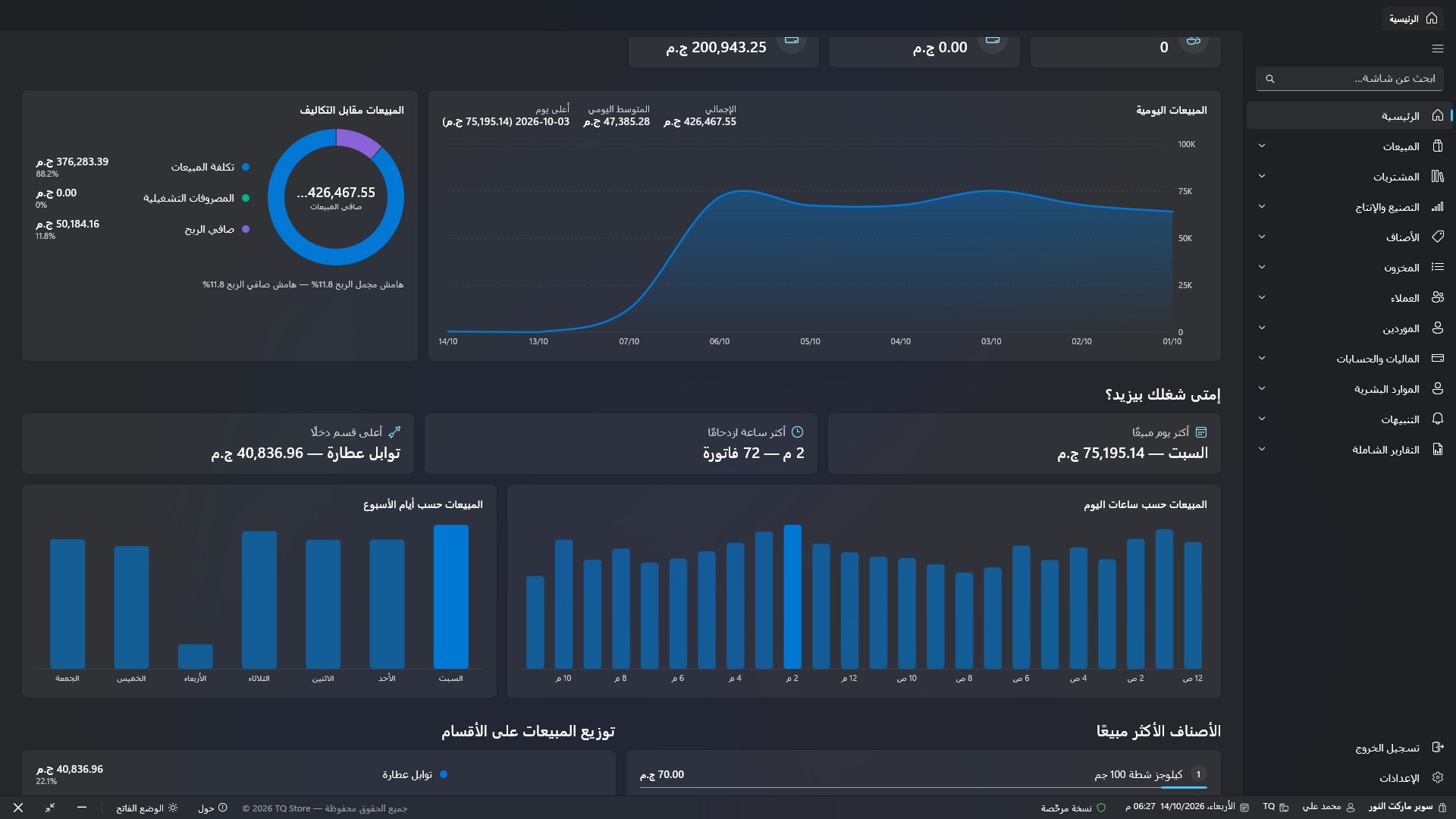Screen dimensions: 1456x819
Task: Toggle the hamburger menu to collapse sidebar
Action: click(1437, 49)
